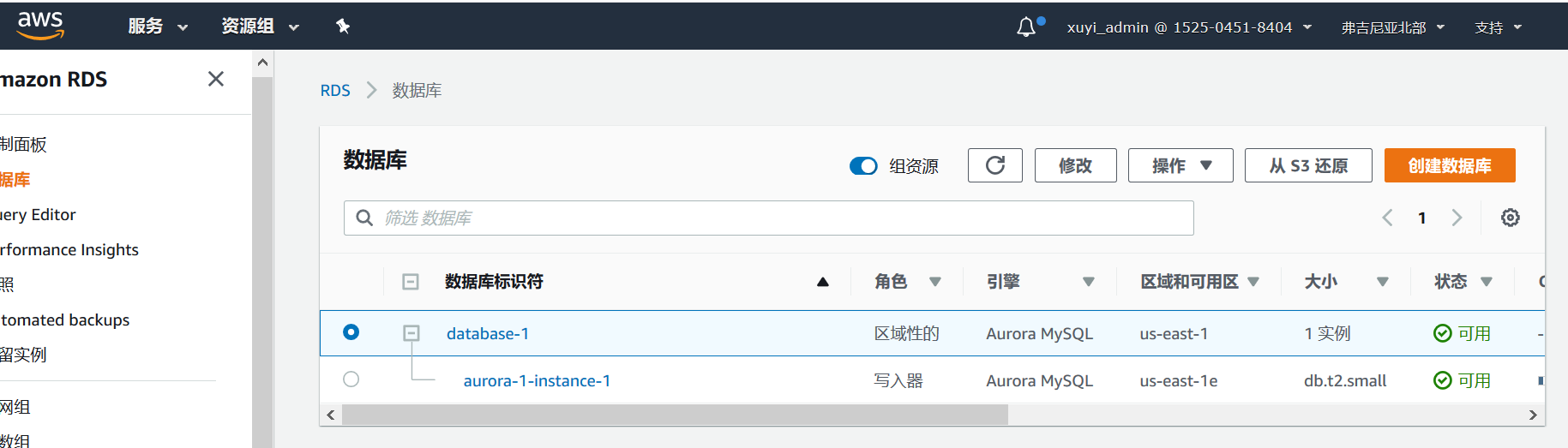This screenshot has width=1568, height=448.
Task: Open Reserved instances in the sidebar
Action: point(23,355)
